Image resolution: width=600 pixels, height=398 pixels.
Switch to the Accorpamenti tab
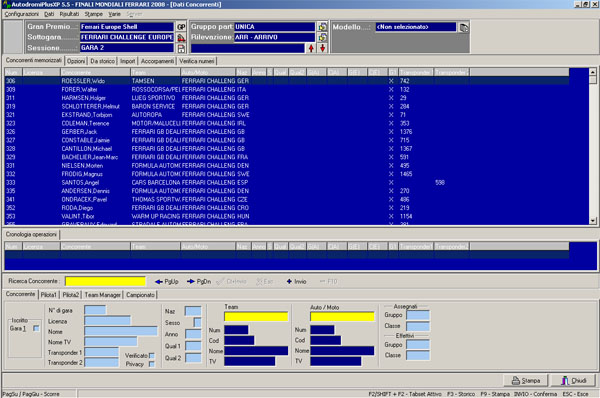[157, 61]
